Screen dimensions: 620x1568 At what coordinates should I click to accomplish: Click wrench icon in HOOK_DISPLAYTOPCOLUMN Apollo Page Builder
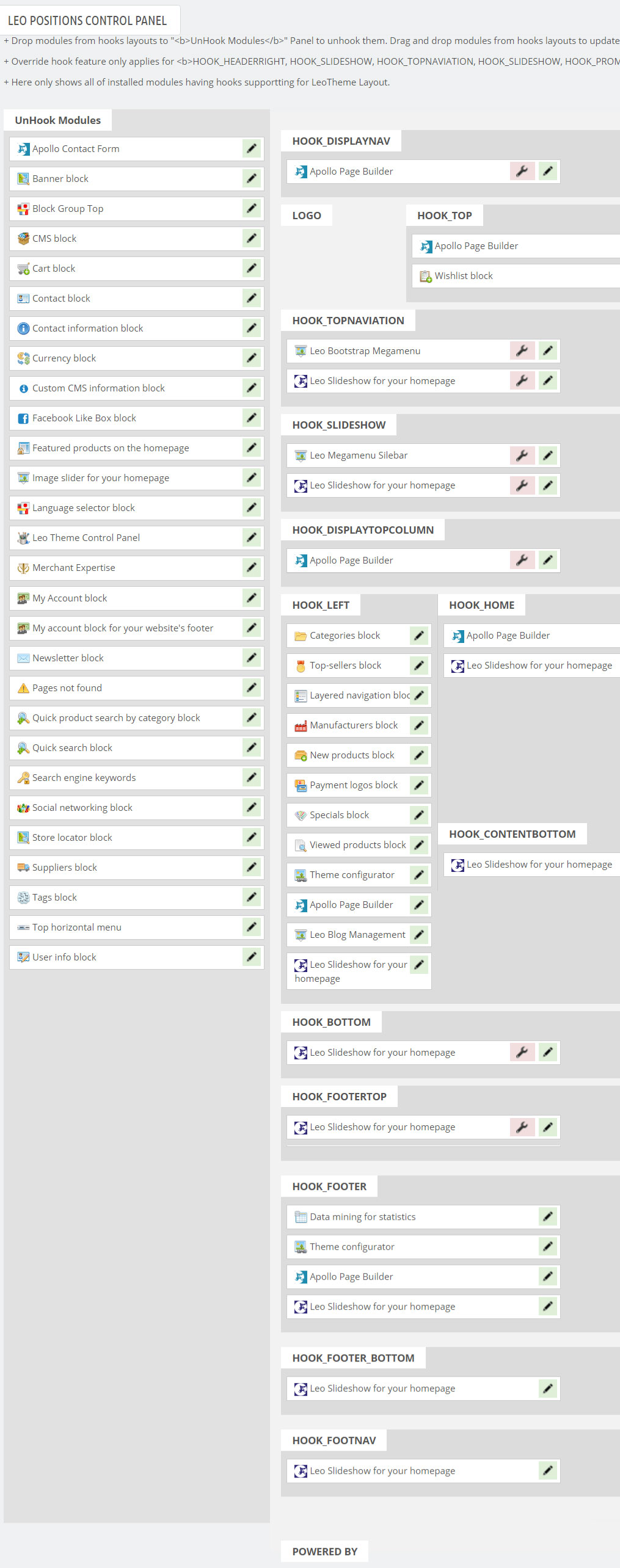click(x=522, y=560)
